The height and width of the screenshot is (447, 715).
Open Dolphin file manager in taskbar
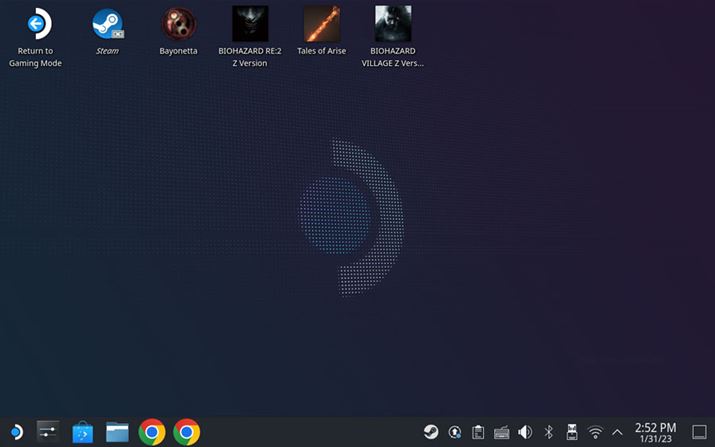[117, 432]
